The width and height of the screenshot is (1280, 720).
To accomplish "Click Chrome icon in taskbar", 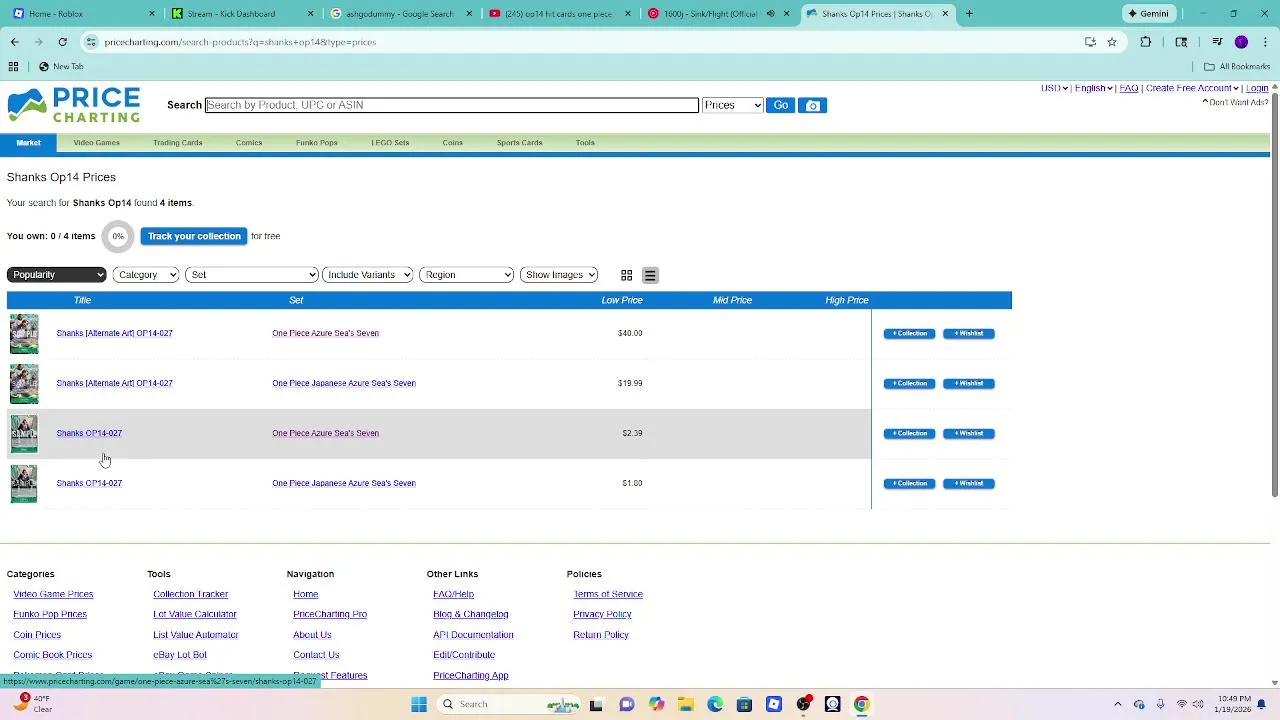I will tap(861, 704).
